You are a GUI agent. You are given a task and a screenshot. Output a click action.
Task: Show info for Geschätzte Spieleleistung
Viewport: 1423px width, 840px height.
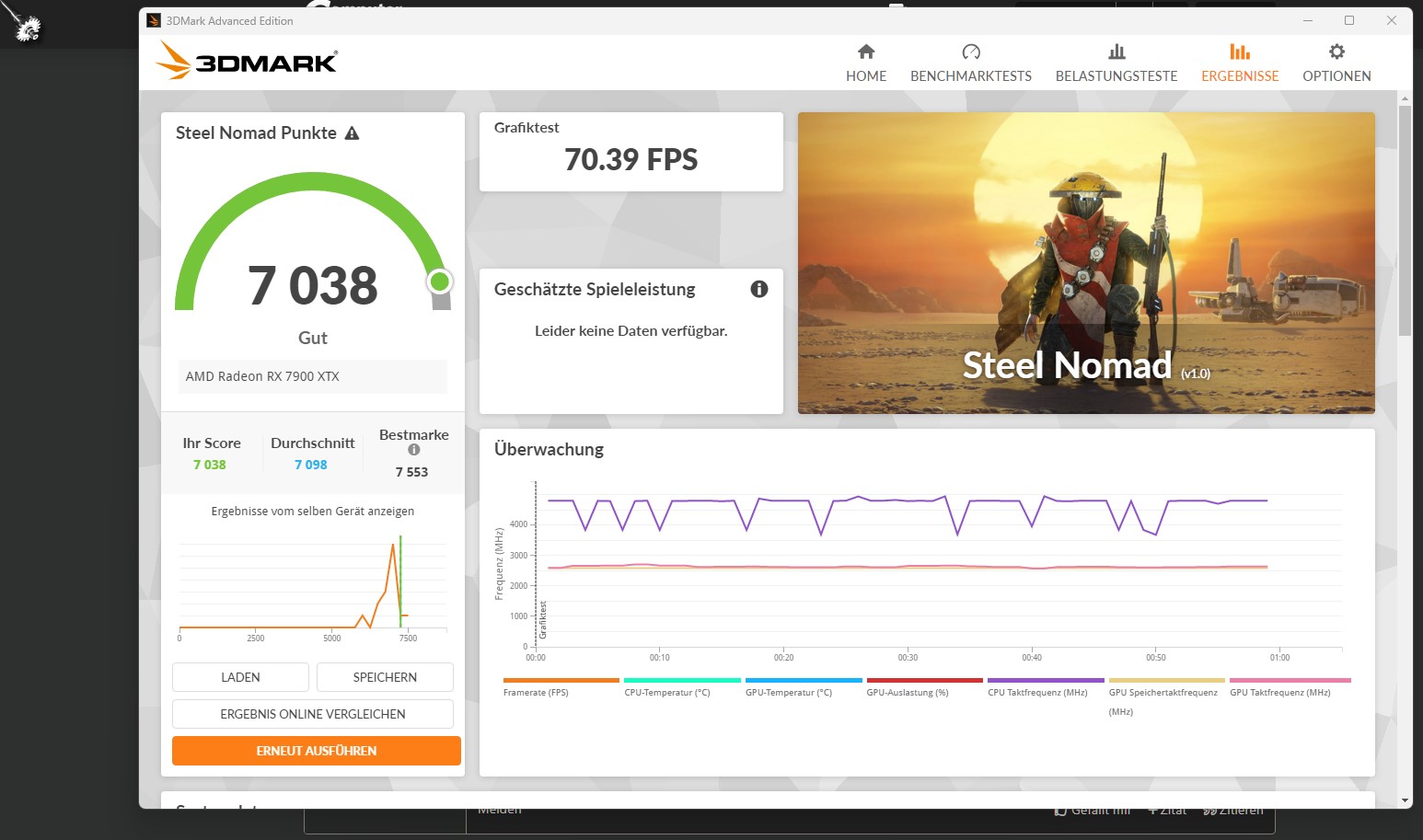tap(759, 289)
